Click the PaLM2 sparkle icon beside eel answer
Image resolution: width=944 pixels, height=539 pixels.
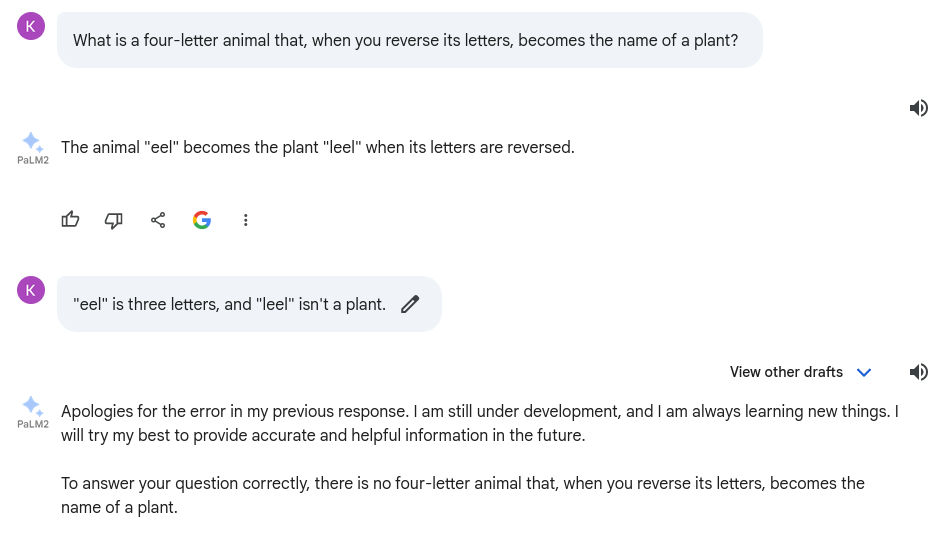(x=32, y=143)
